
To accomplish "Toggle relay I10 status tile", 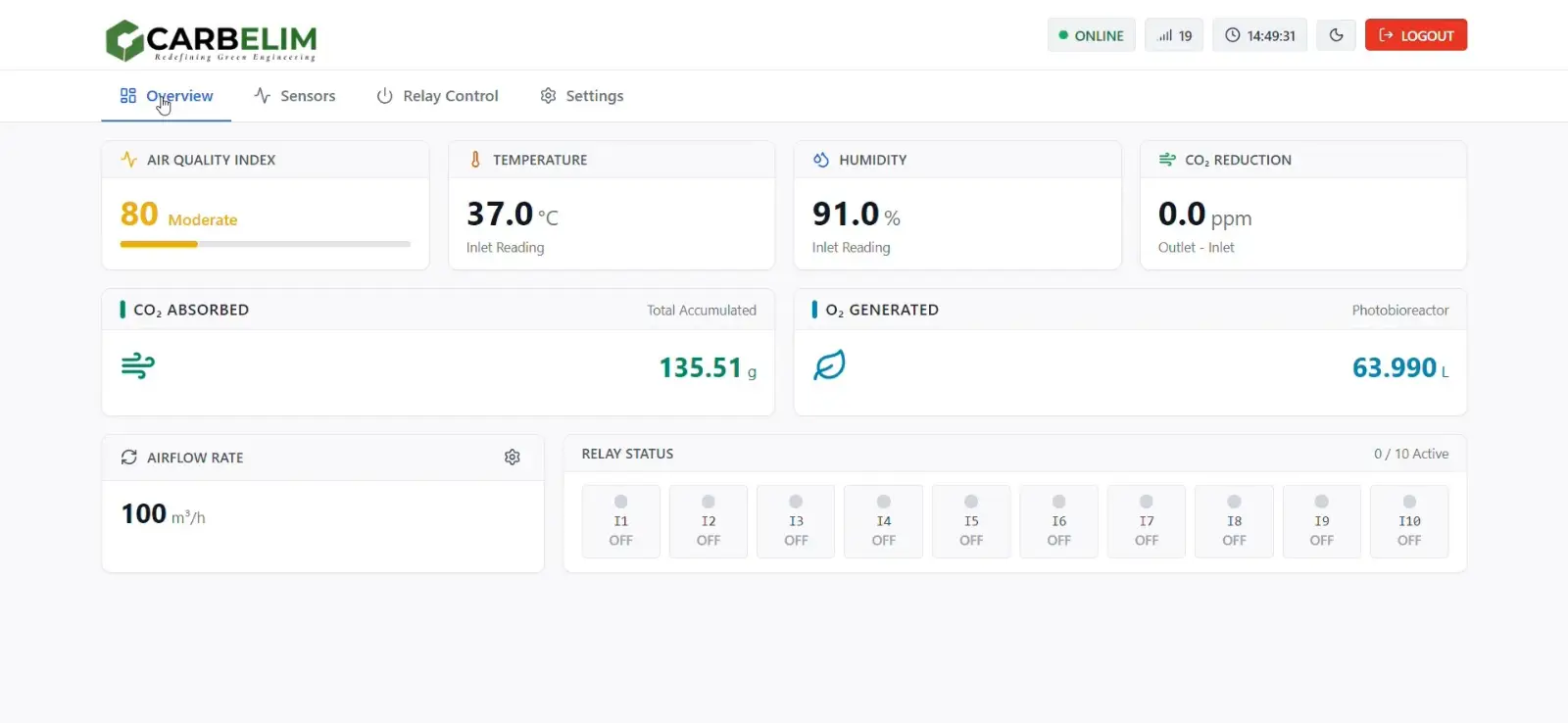I will pyautogui.click(x=1409, y=521).
